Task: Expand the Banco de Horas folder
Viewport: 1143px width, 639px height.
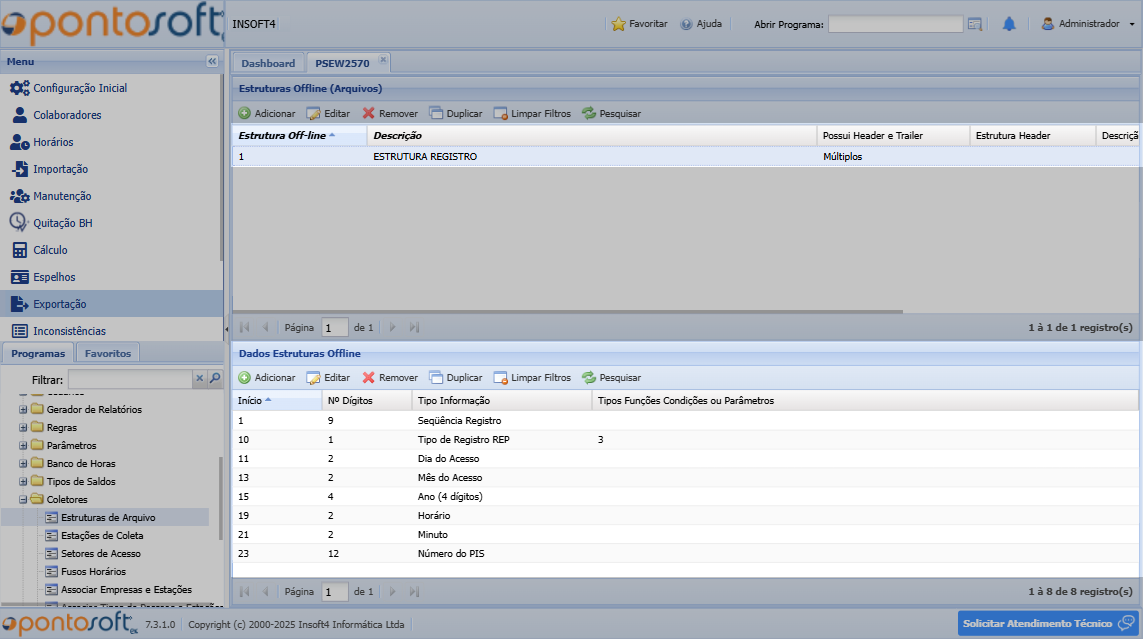Action: (23, 464)
